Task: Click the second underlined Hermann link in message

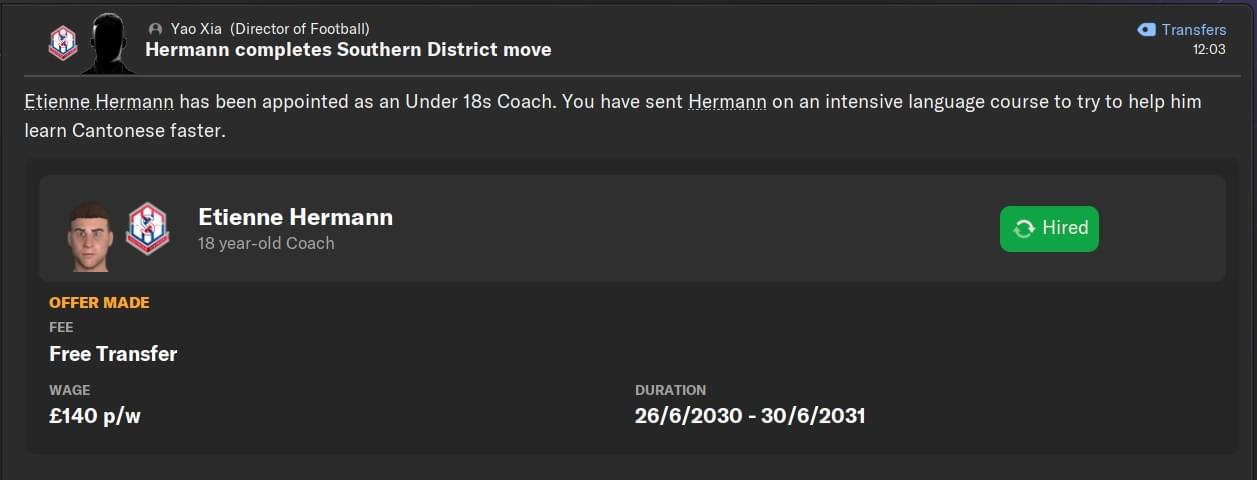Action: pos(727,102)
